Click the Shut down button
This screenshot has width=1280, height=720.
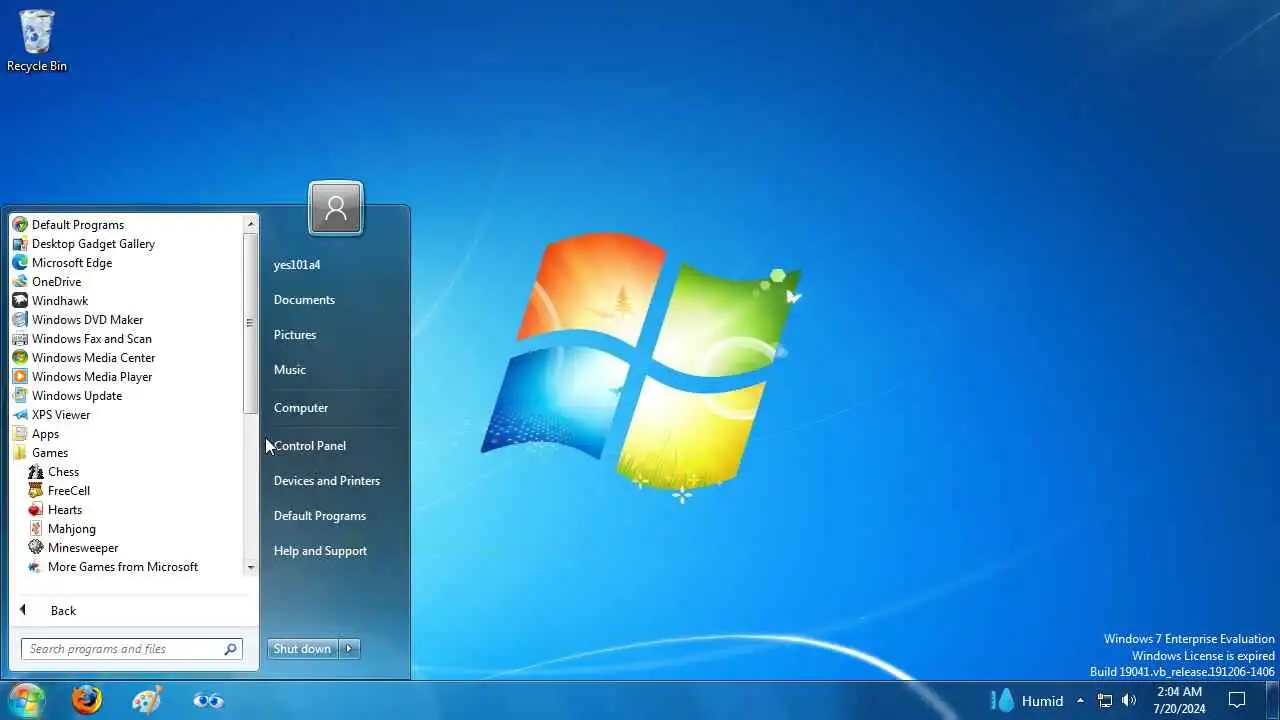[x=302, y=649]
